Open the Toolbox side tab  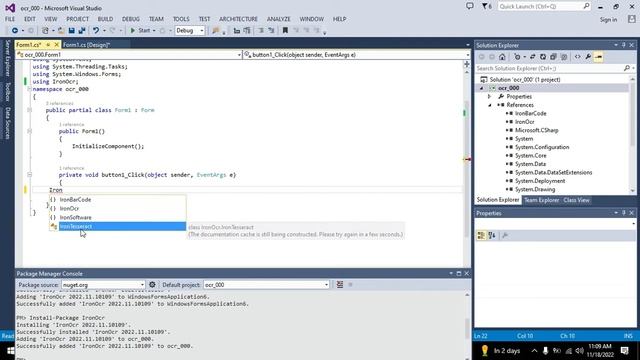pos(7,91)
